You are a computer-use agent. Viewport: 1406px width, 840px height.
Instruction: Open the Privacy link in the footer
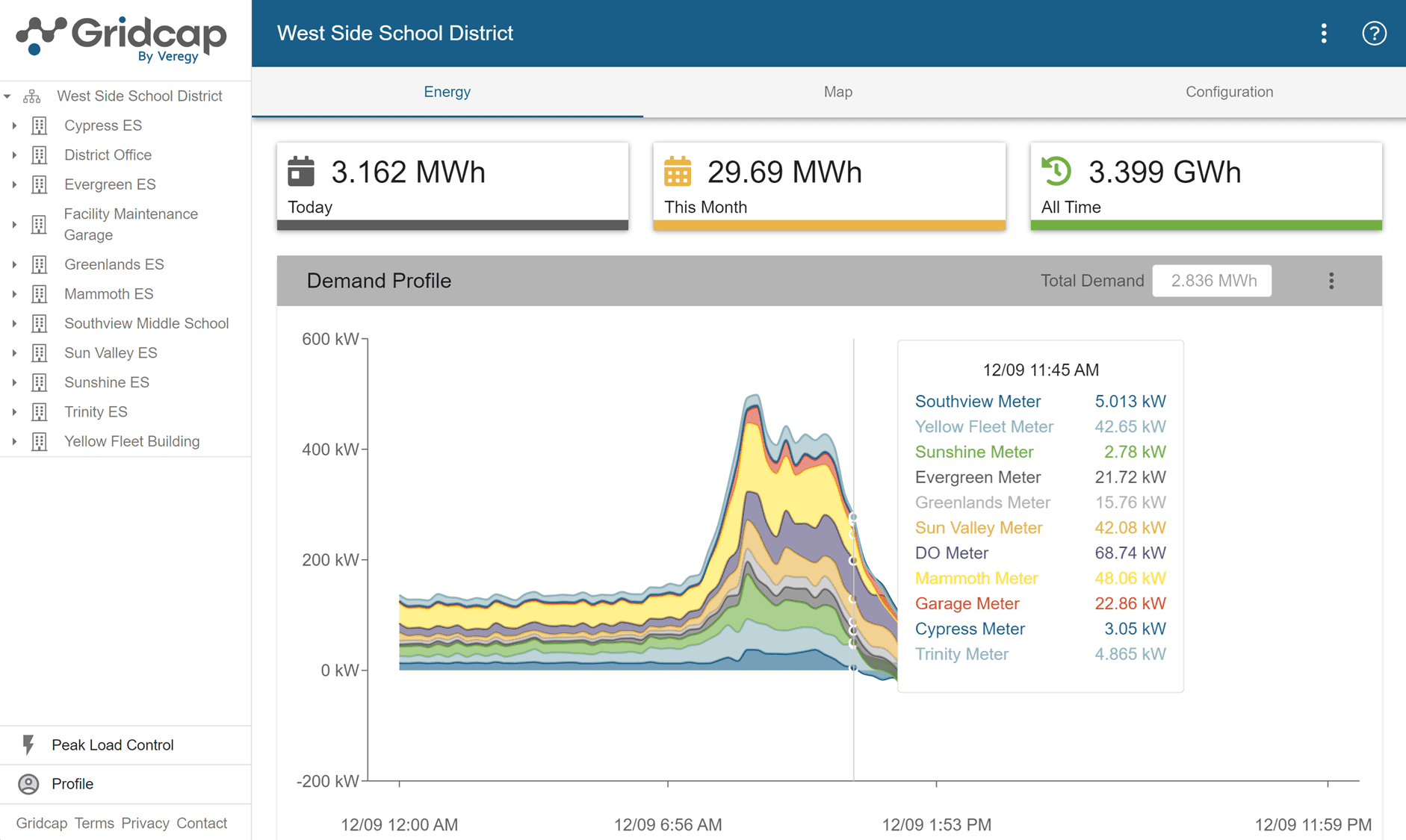coord(146,823)
